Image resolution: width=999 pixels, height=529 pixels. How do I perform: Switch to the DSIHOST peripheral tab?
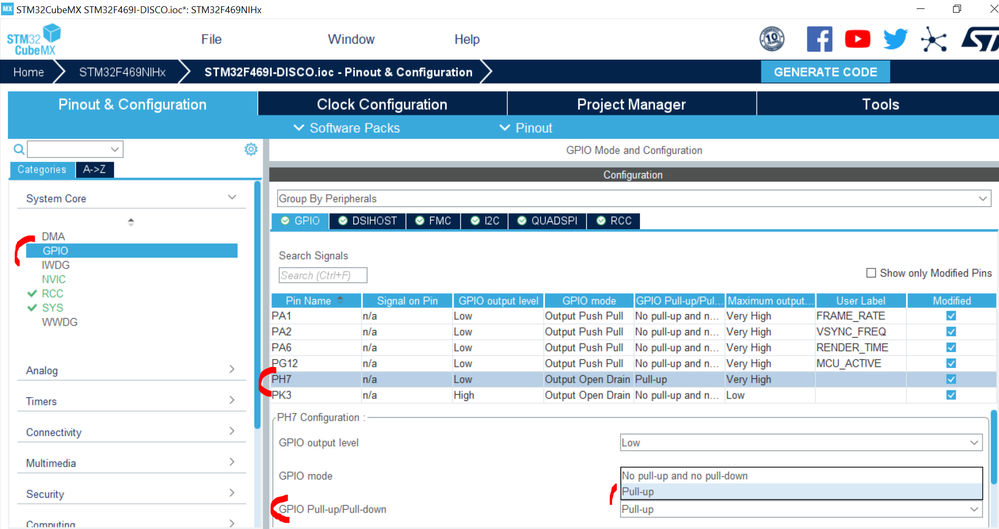(x=368, y=221)
